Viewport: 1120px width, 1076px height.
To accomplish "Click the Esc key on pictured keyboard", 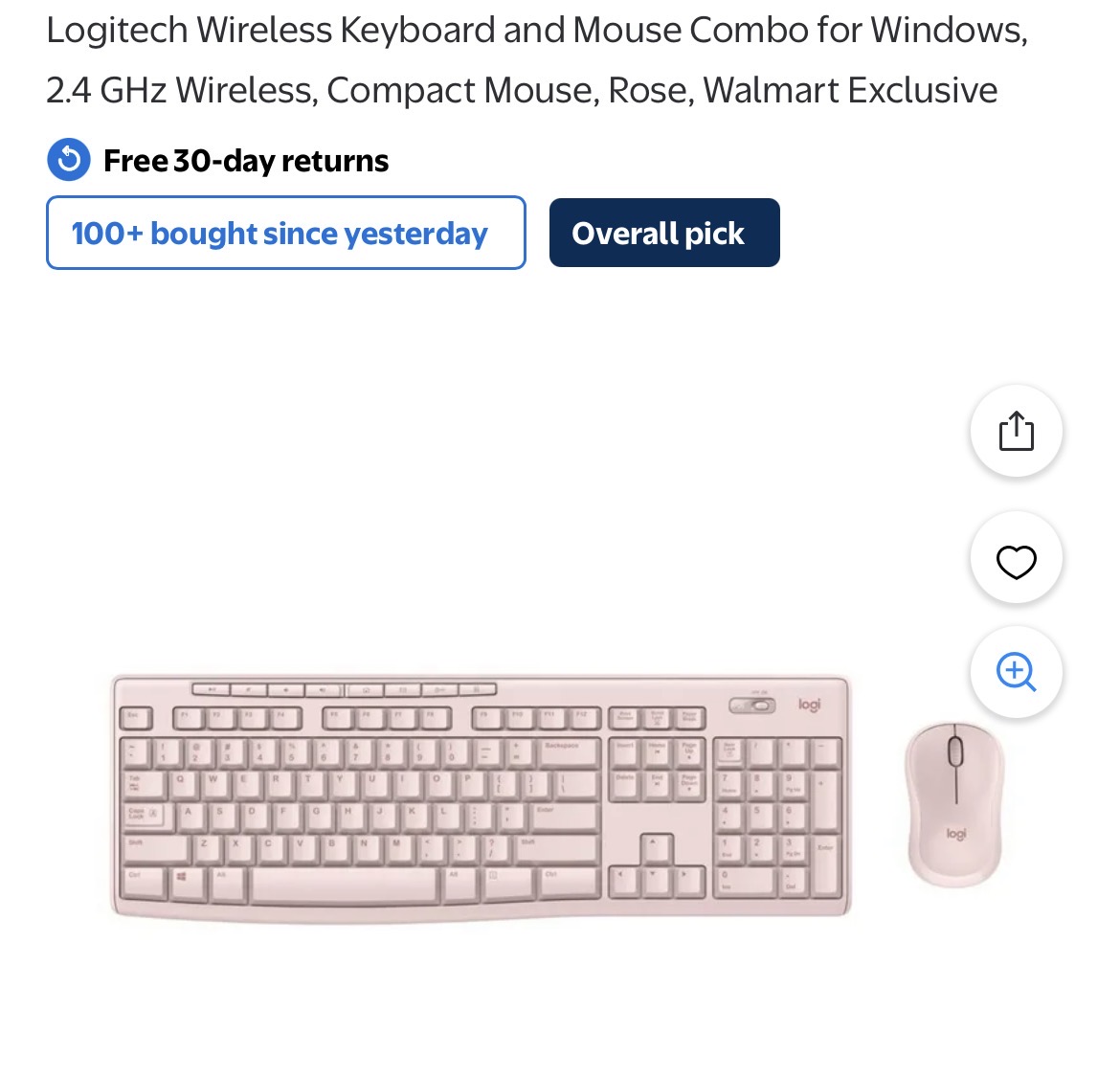I will (137, 717).
